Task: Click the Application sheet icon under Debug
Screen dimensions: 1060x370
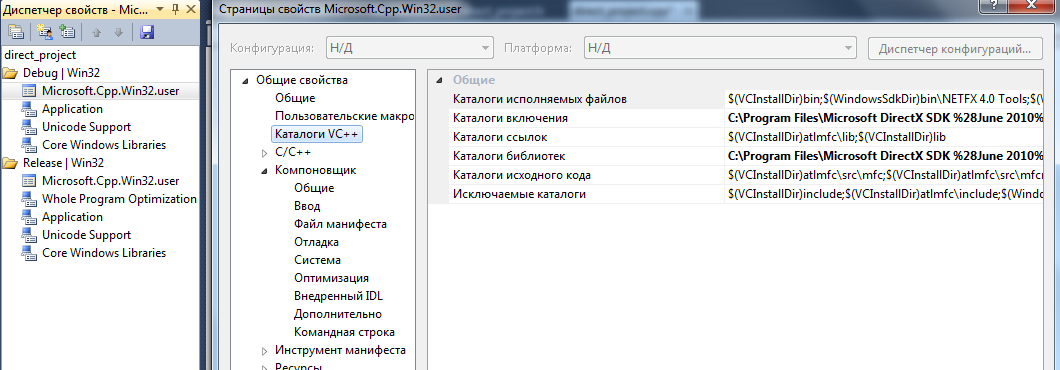Action: 29,109
